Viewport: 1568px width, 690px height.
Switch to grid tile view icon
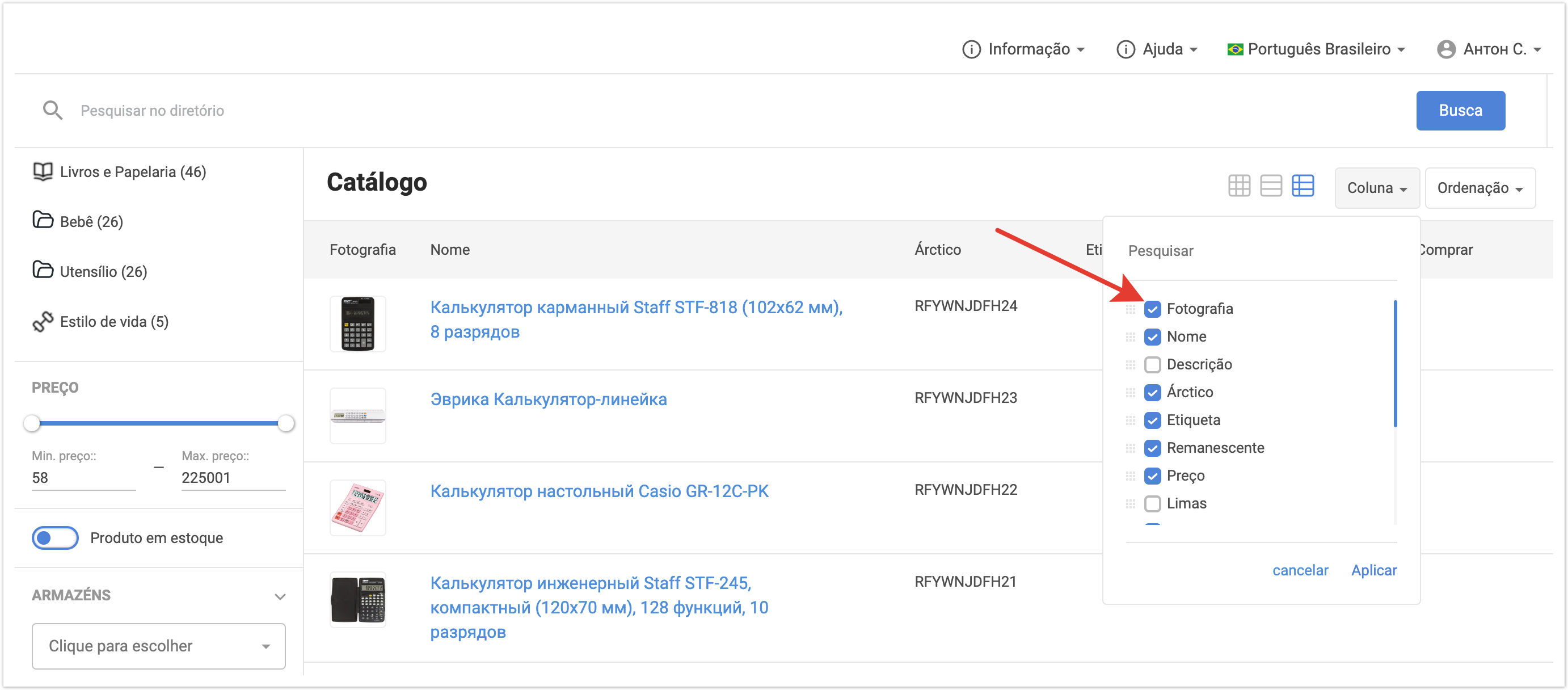[x=1239, y=186]
